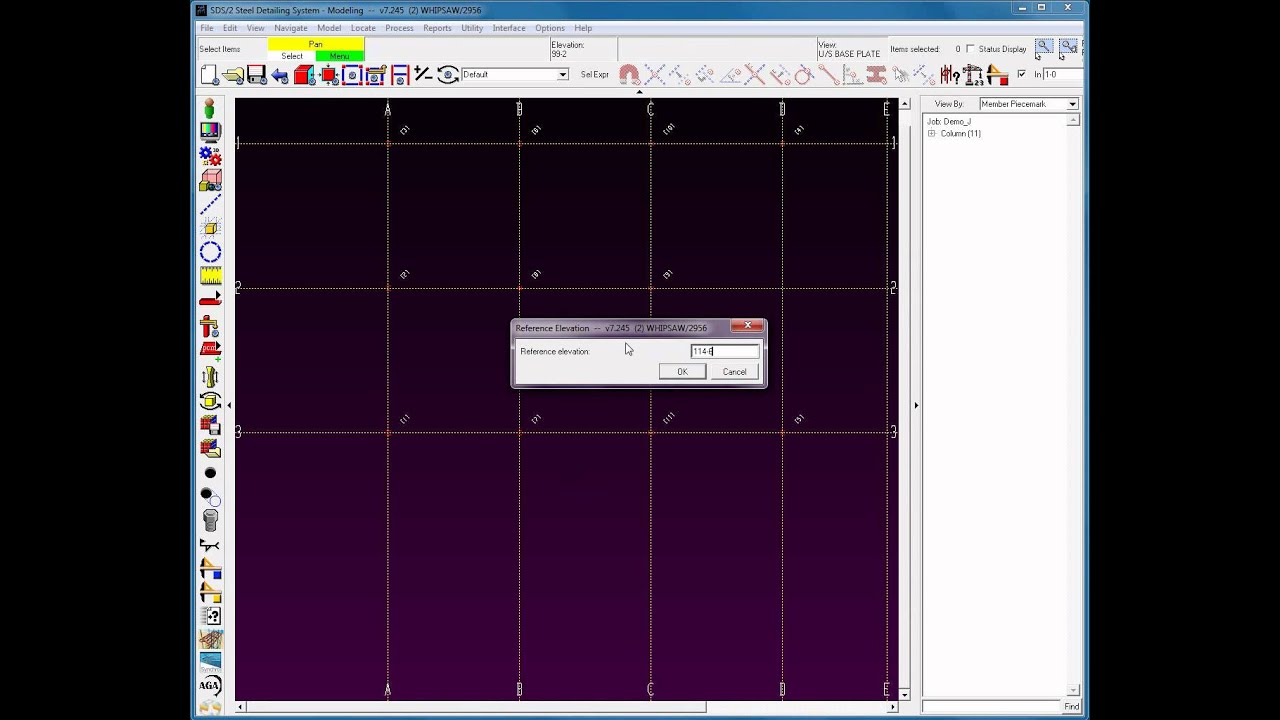Click Cancel in Reference Elevation dialog
The width and height of the screenshot is (1280, 720).
pyautogui.click(x=734, y=372)
